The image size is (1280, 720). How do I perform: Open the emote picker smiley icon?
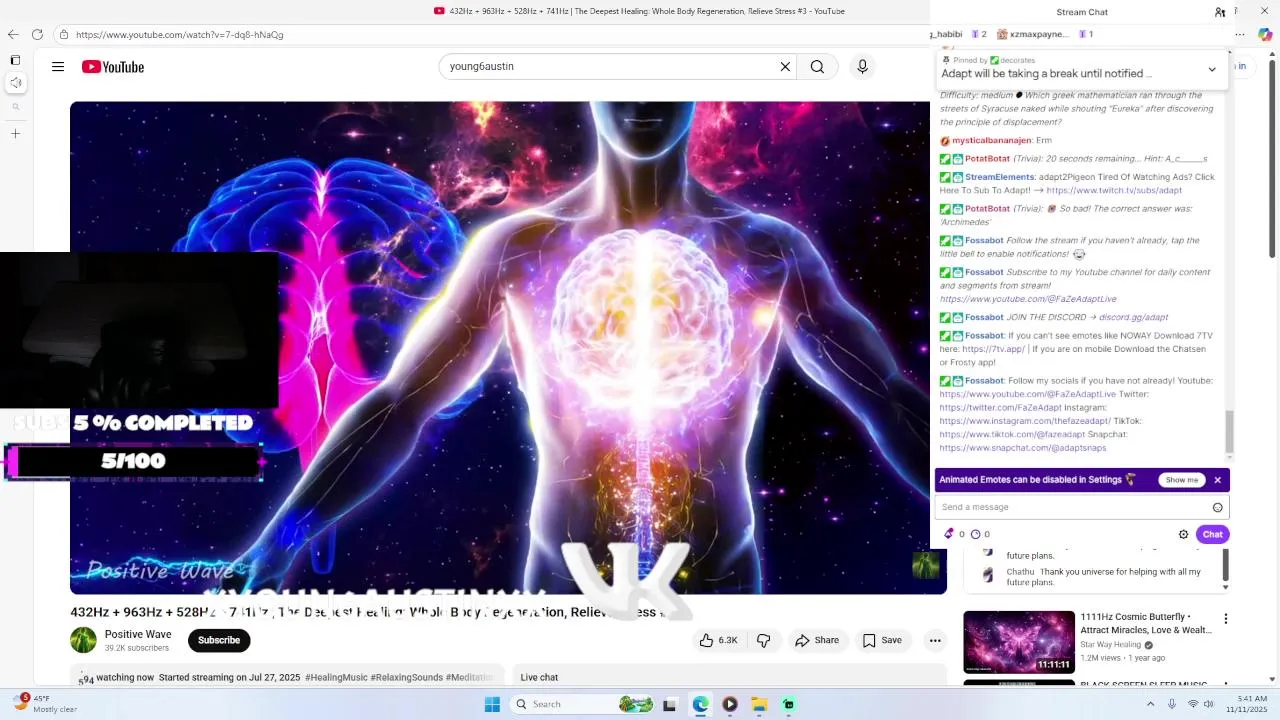(1217, 507)
